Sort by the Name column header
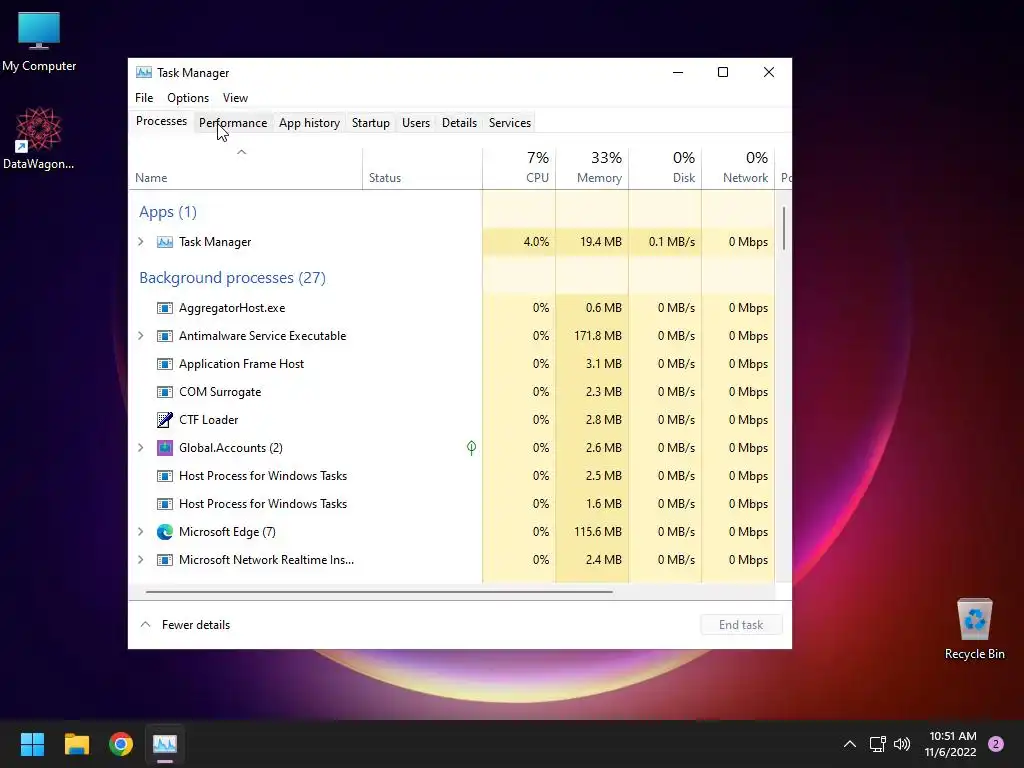The height and width of the screenshot is (768, 1024). (246, 168)
